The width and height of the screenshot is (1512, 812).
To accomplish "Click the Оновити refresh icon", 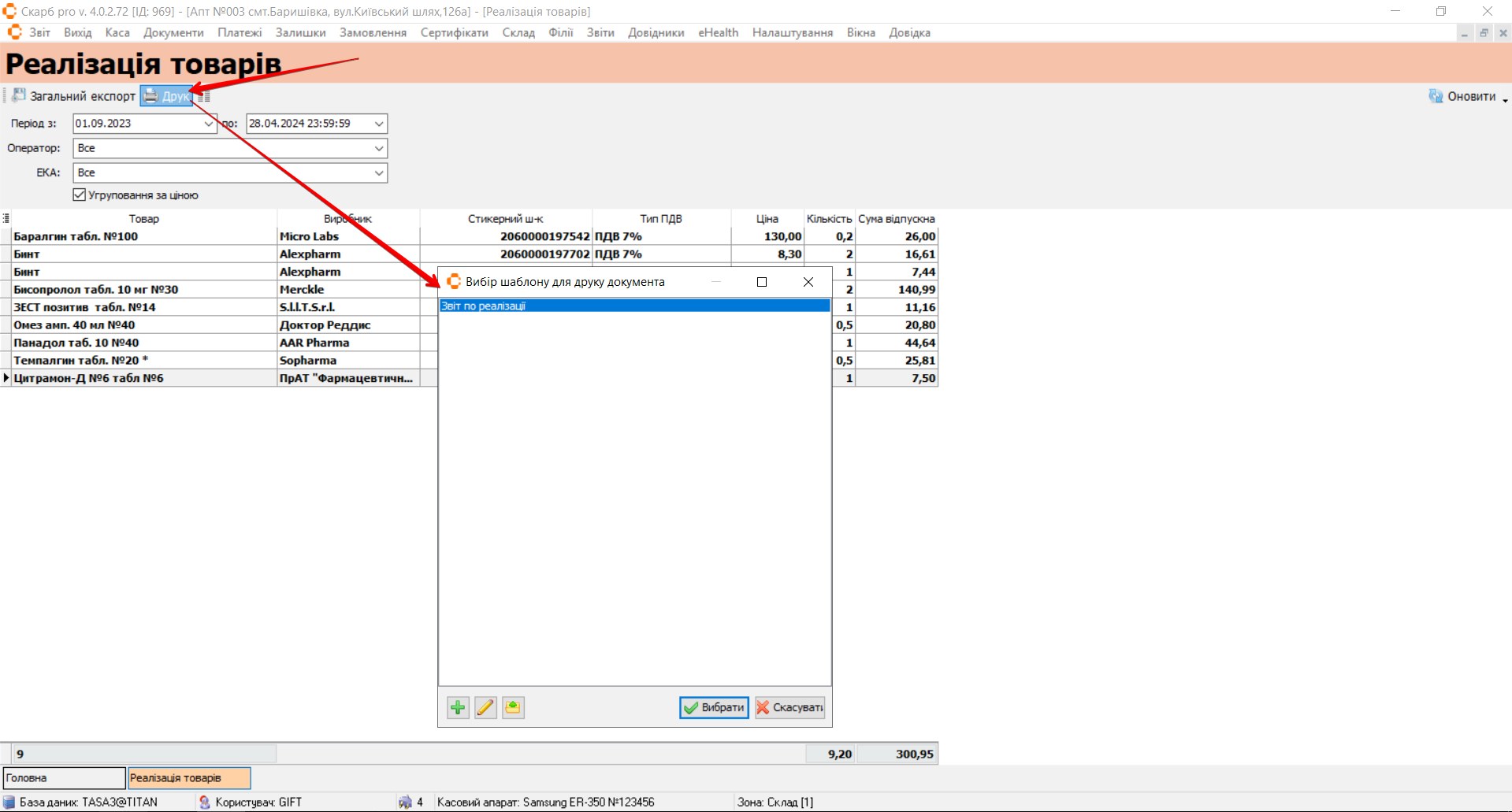I will tap(1436, 96).
